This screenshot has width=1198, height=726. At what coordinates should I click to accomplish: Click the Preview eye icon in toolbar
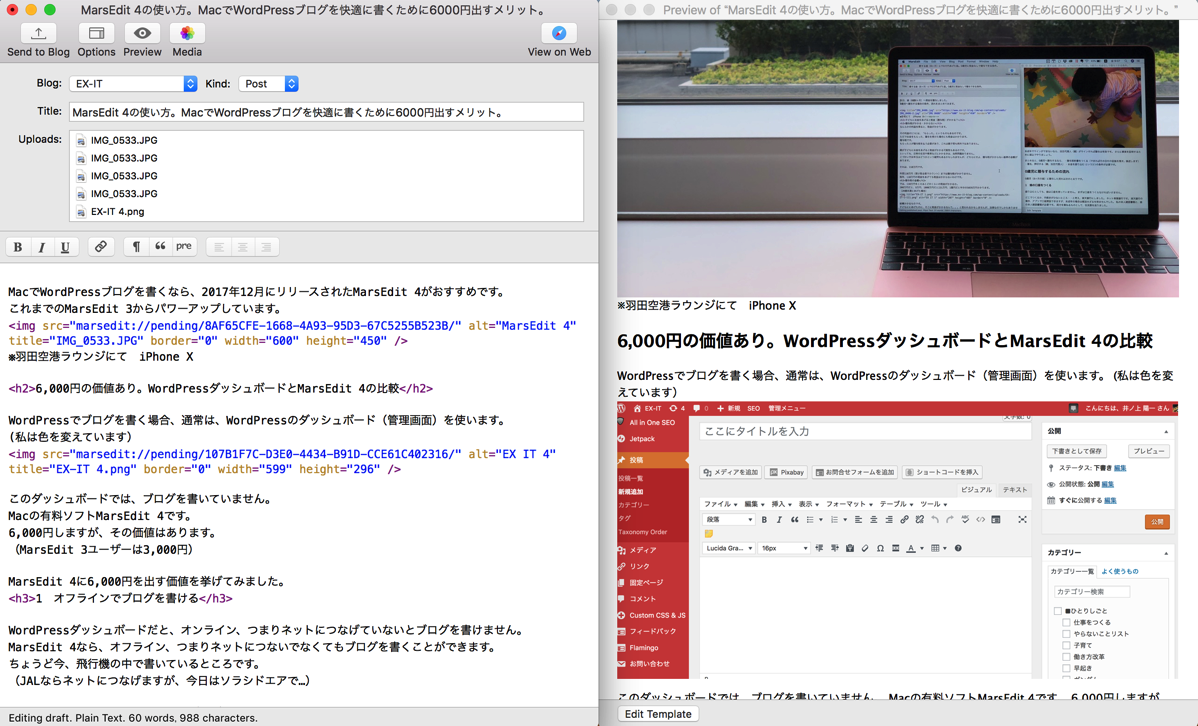(x=142, y=33)
